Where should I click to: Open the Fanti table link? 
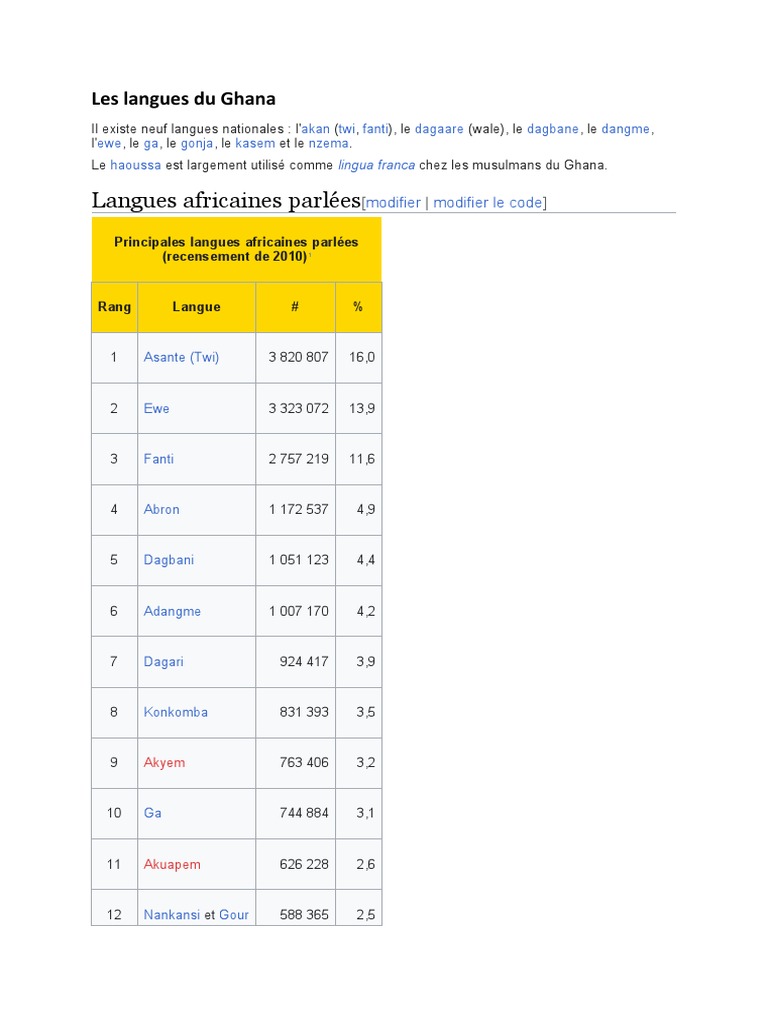159,459
